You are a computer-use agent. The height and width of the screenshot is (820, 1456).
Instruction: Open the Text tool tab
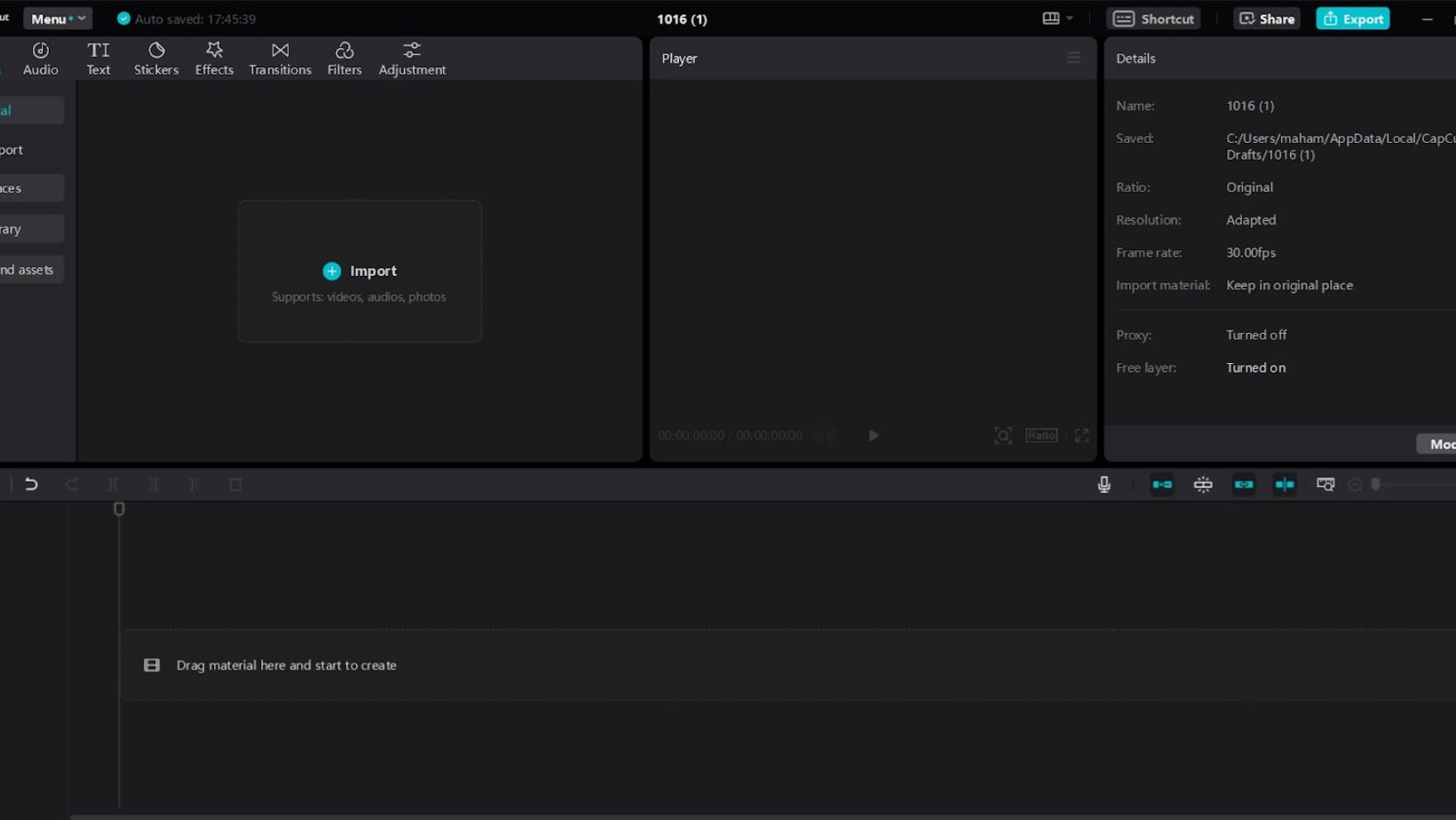(99, 59)
